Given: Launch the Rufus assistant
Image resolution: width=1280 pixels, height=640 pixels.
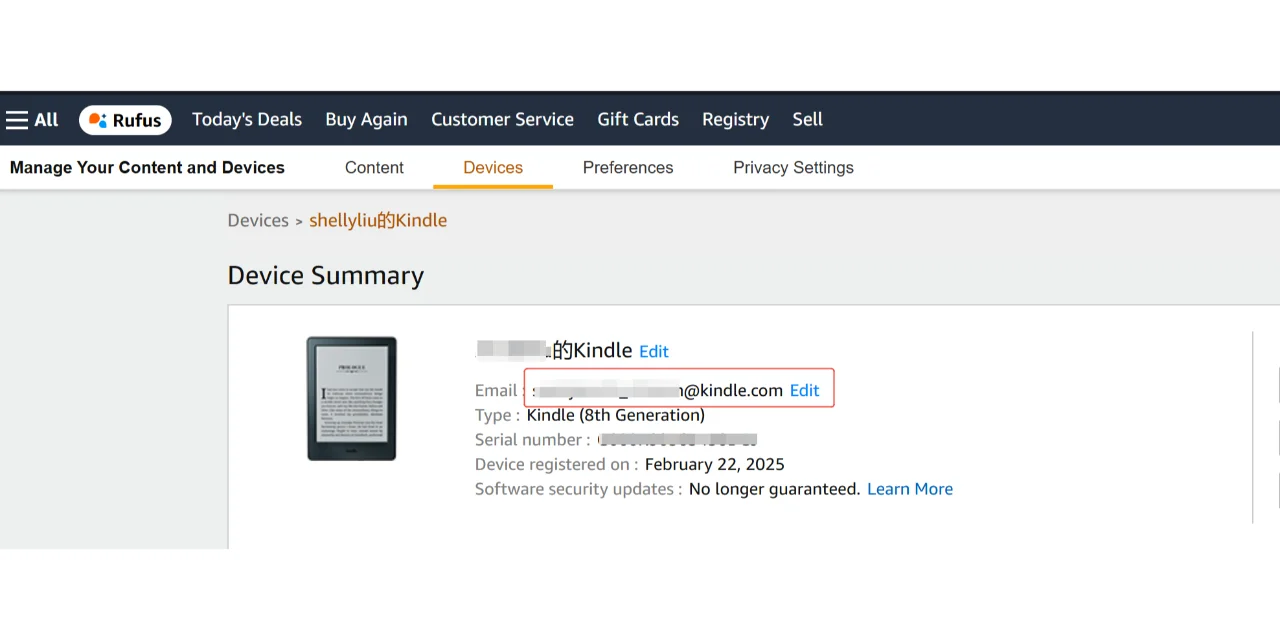Looking at the screenshot, I should pyautogui.click(x=125, y=120).
